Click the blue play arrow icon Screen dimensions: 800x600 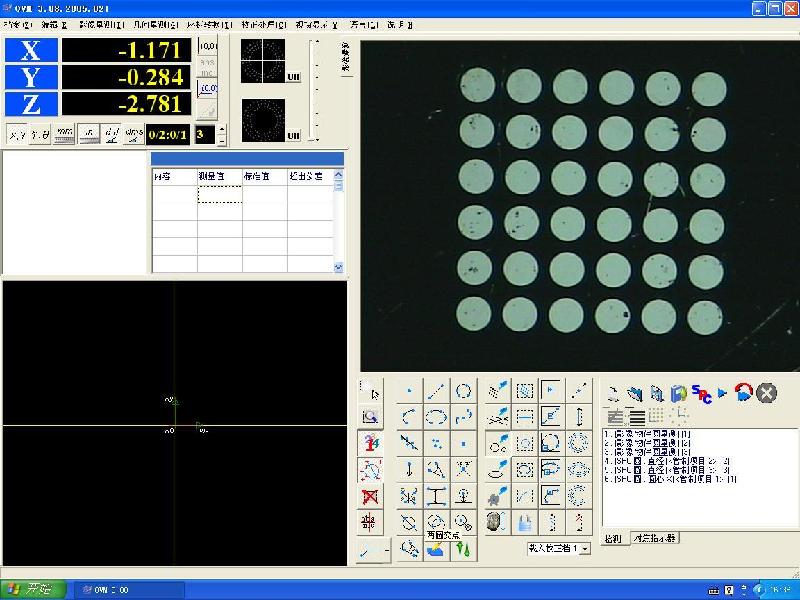(x=722, y=393)
